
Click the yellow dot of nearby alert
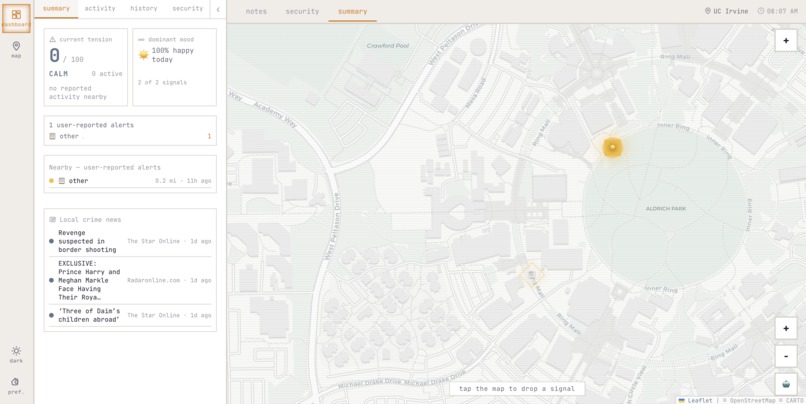pyautogui.click(x=51, y=181)
